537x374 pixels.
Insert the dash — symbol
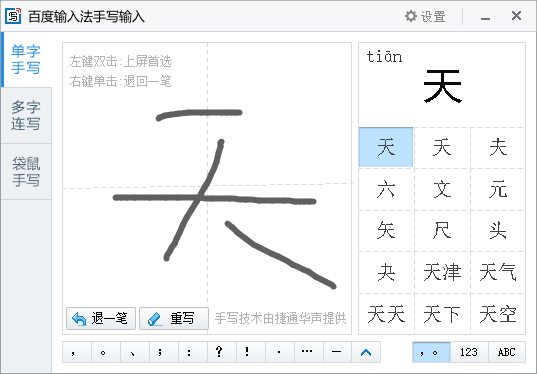(337, 352)
